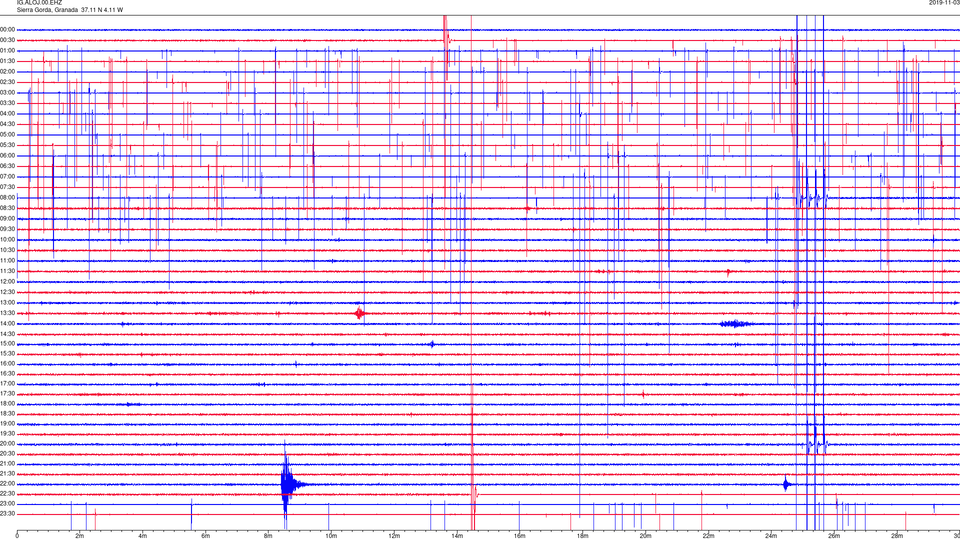Click the 10m tick label on time axis
Screen dimensions: 960x540
[x=331, y=536]
